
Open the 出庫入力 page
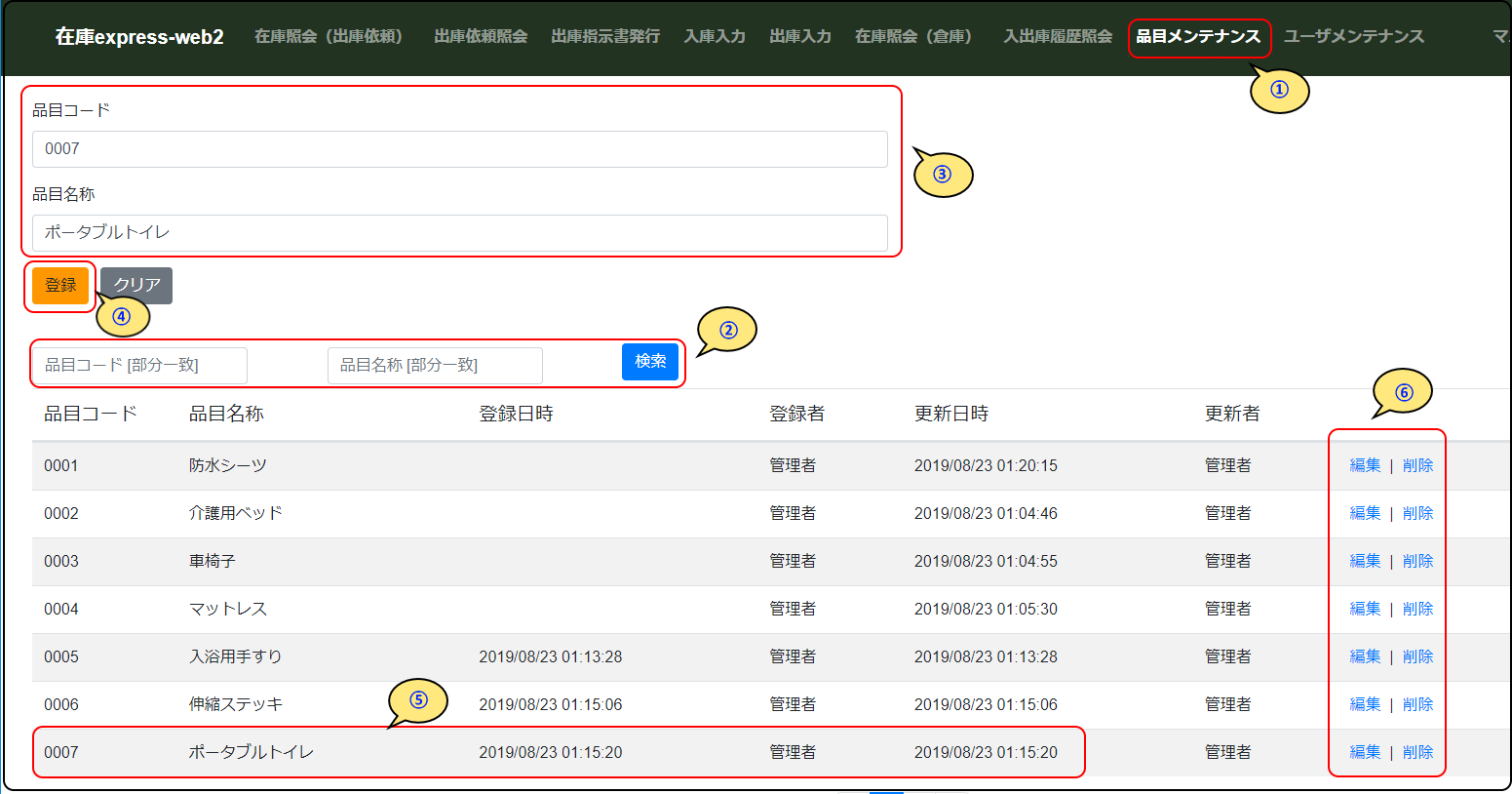pyautogui.click(x=800, y=37)
